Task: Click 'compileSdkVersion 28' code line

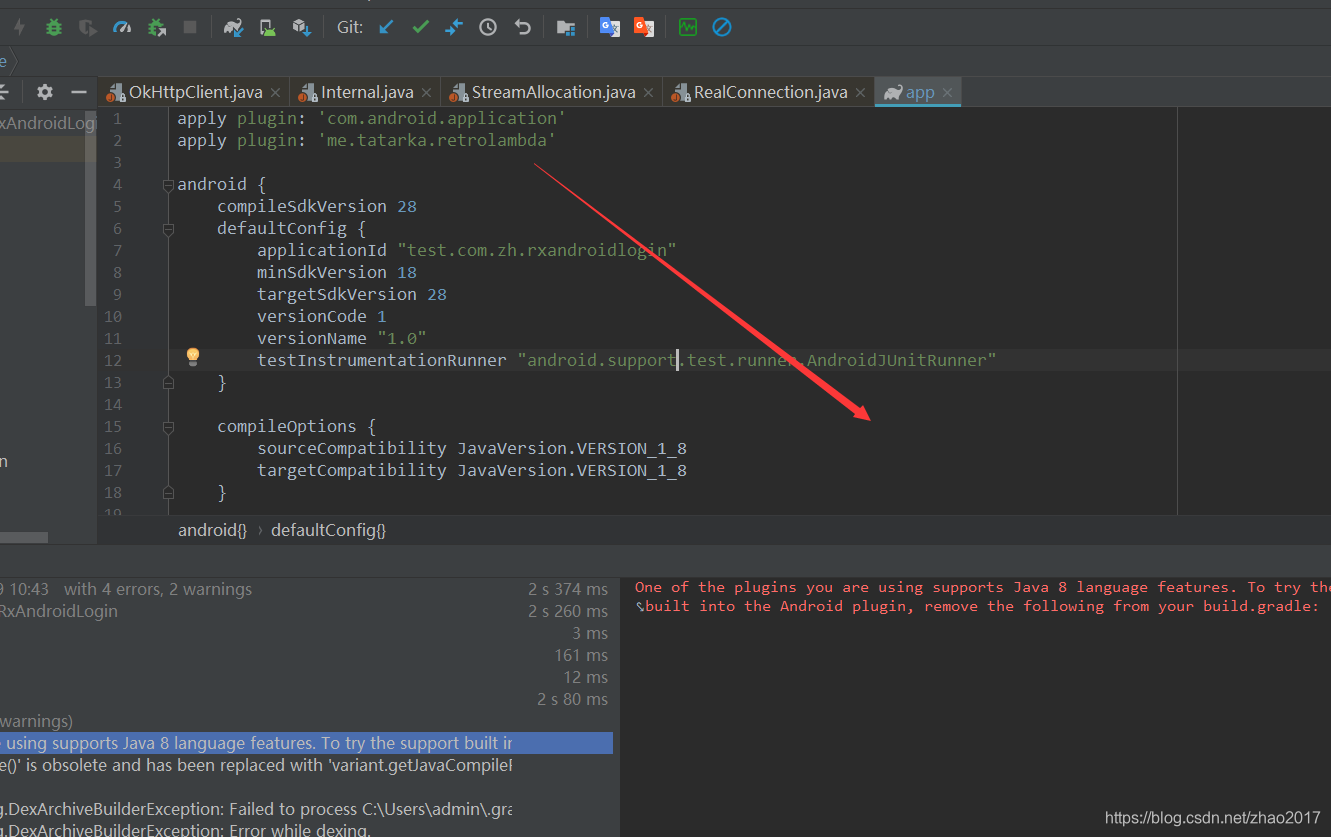Action: point(316,206)
